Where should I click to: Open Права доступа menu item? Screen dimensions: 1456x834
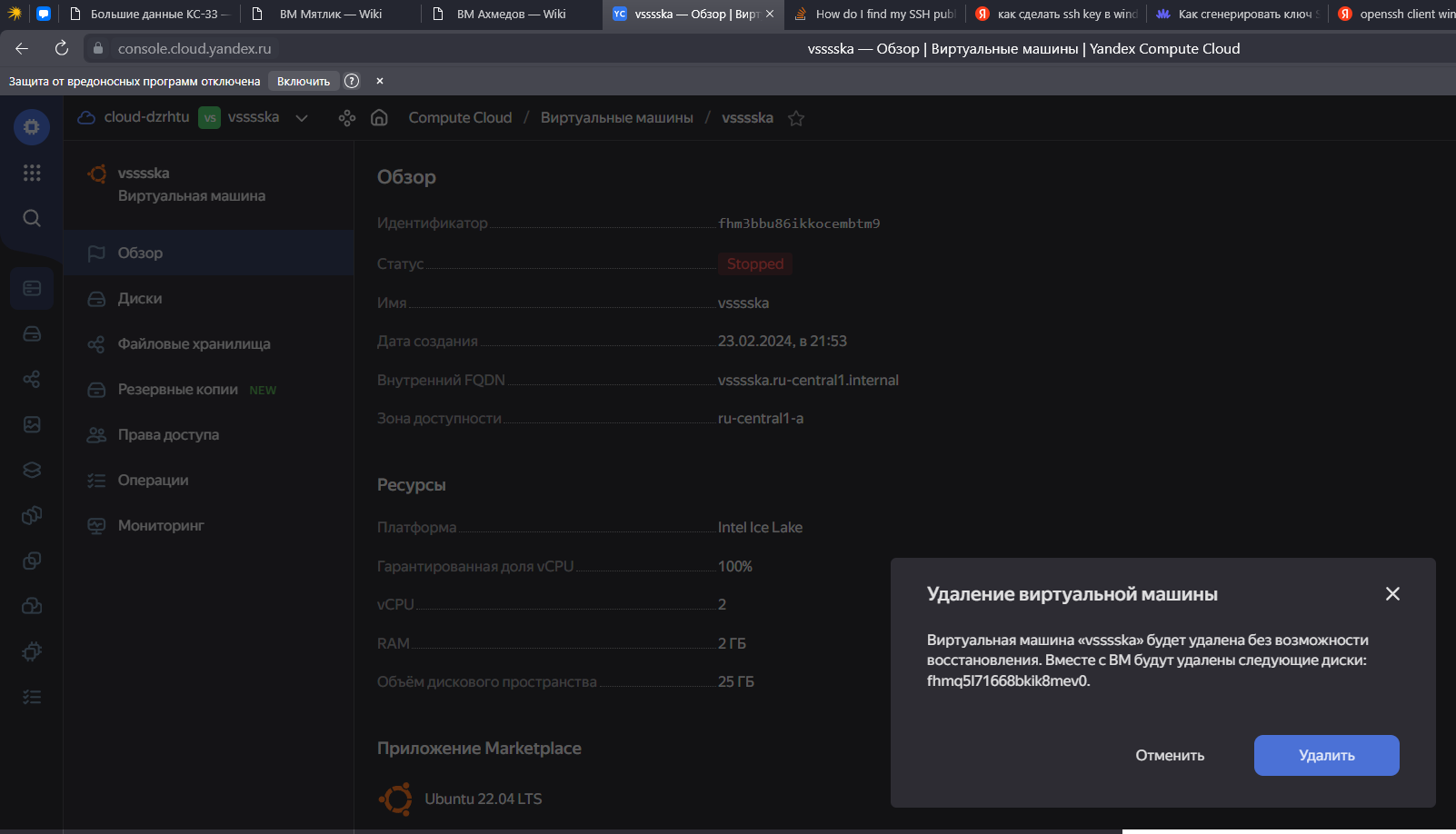(209, 434)
